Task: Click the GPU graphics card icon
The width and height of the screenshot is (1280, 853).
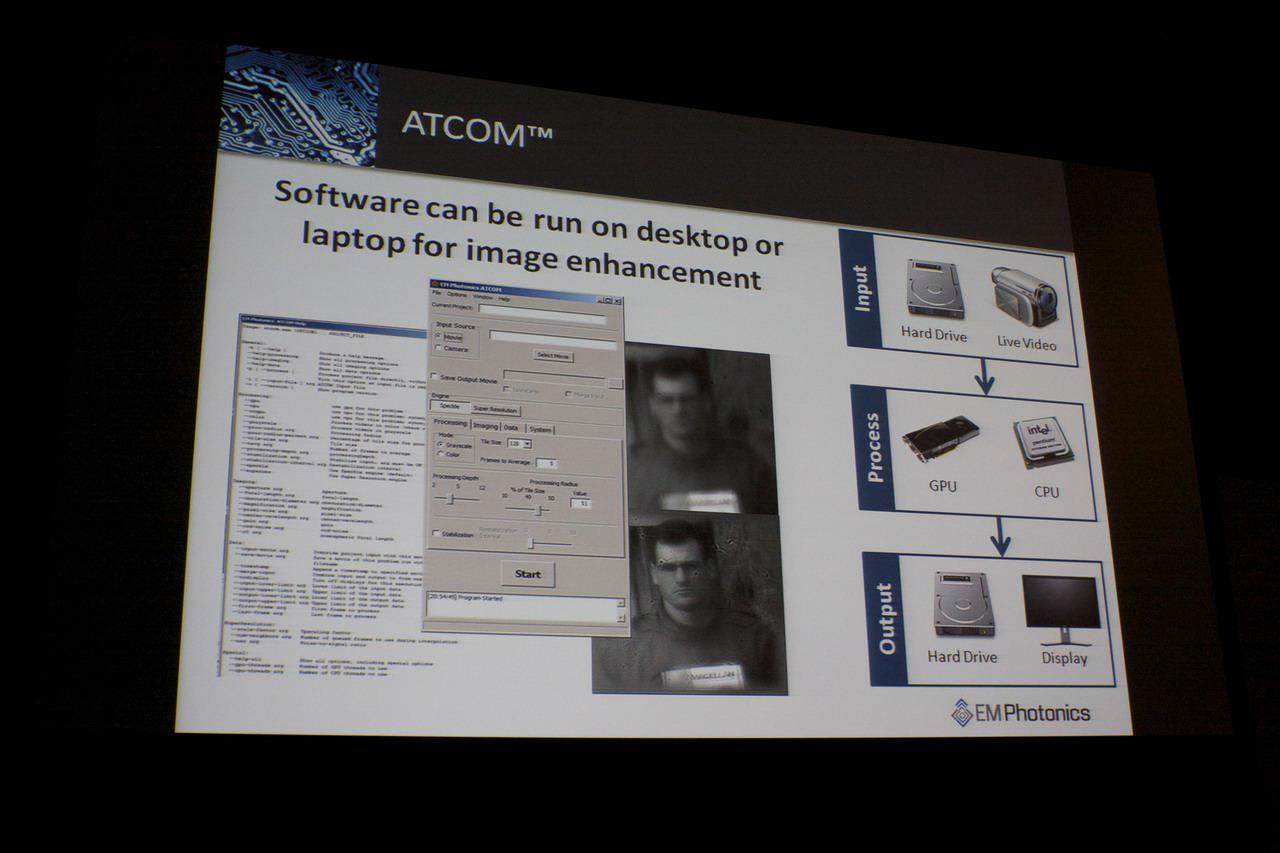Action: pyautogui.click(x=941, y=442)
